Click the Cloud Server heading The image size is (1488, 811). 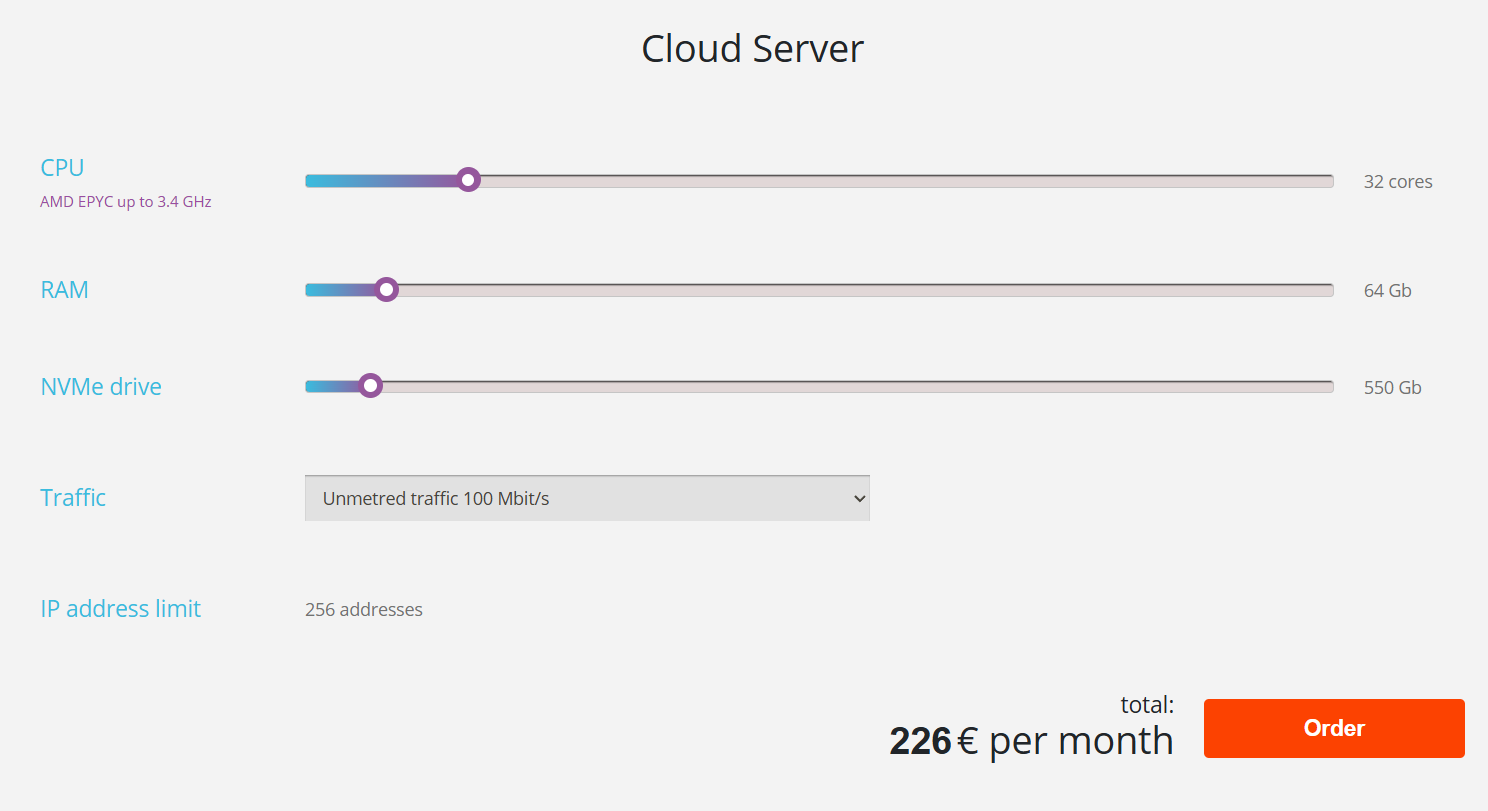pyautogui.click(x=752, y=49)
